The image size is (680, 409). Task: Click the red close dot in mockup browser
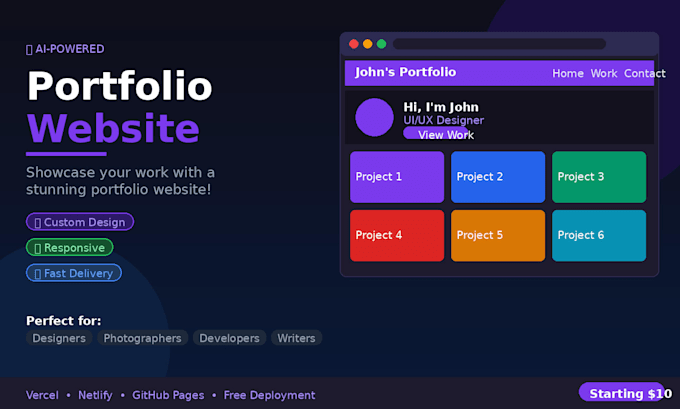[353, 44]
